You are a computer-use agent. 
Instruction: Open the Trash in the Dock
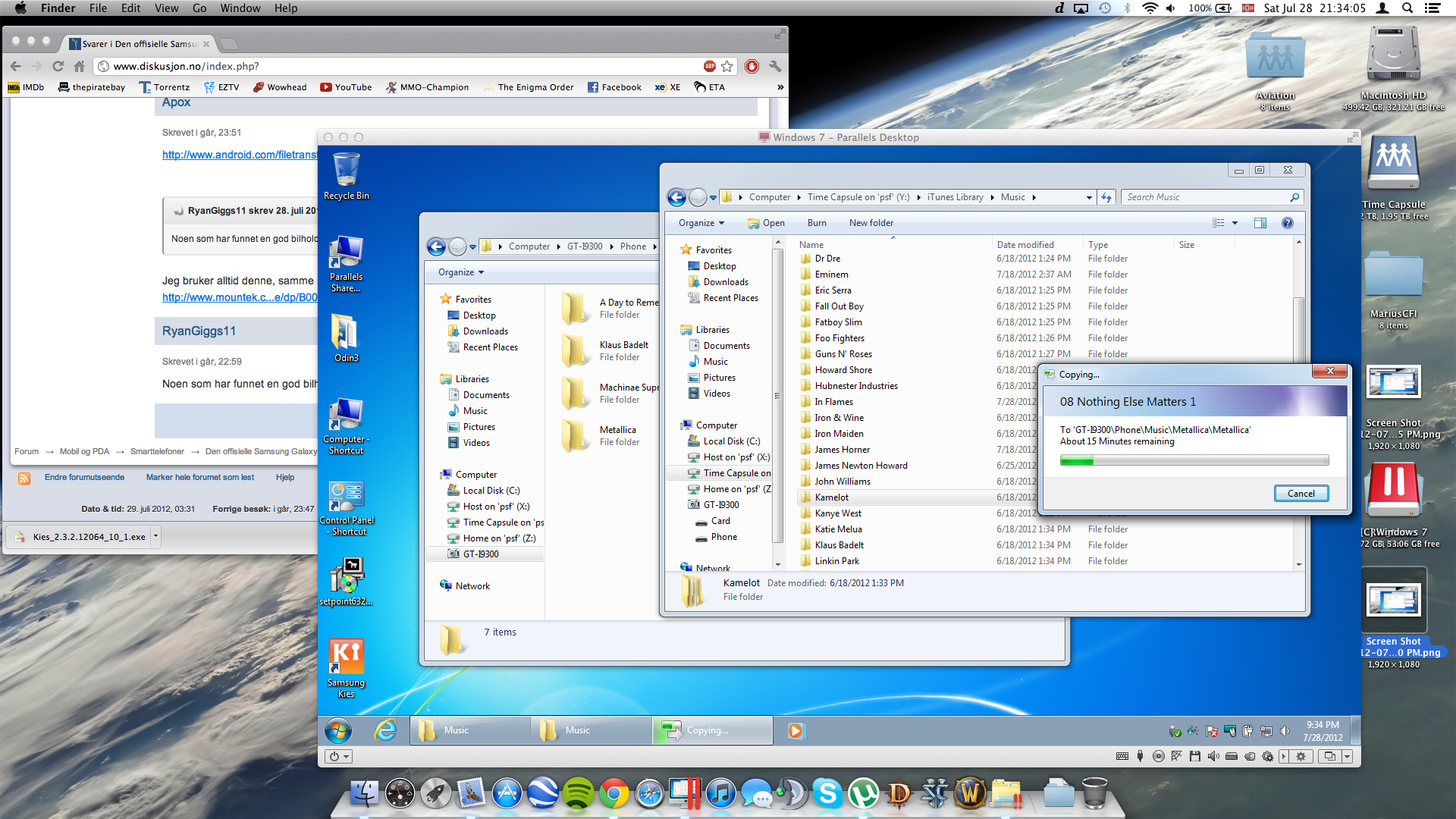(x=1094, y=793)
